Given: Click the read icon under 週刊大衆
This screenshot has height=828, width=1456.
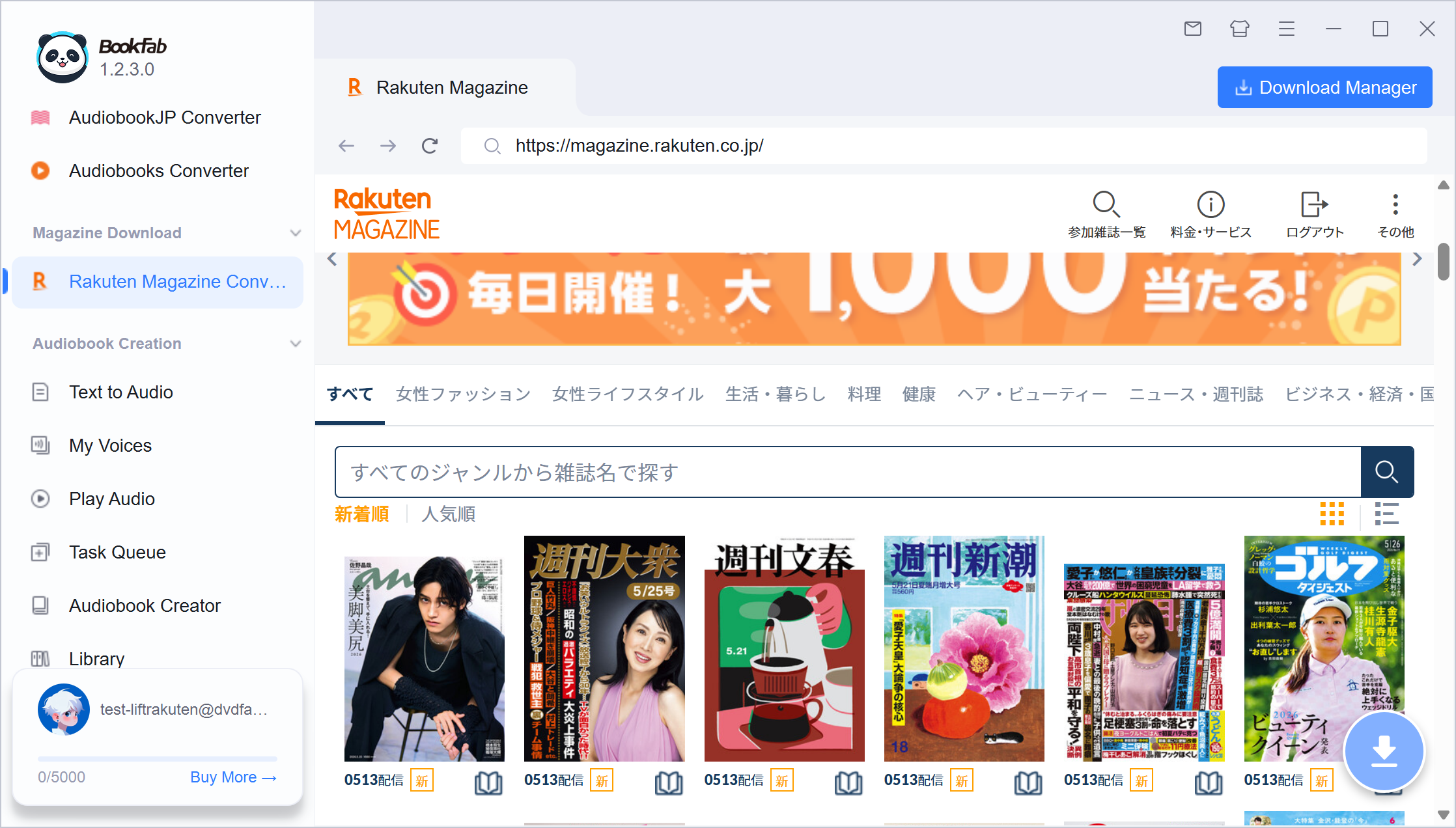Looking at the screenshot, I should [x=669, y=782].
